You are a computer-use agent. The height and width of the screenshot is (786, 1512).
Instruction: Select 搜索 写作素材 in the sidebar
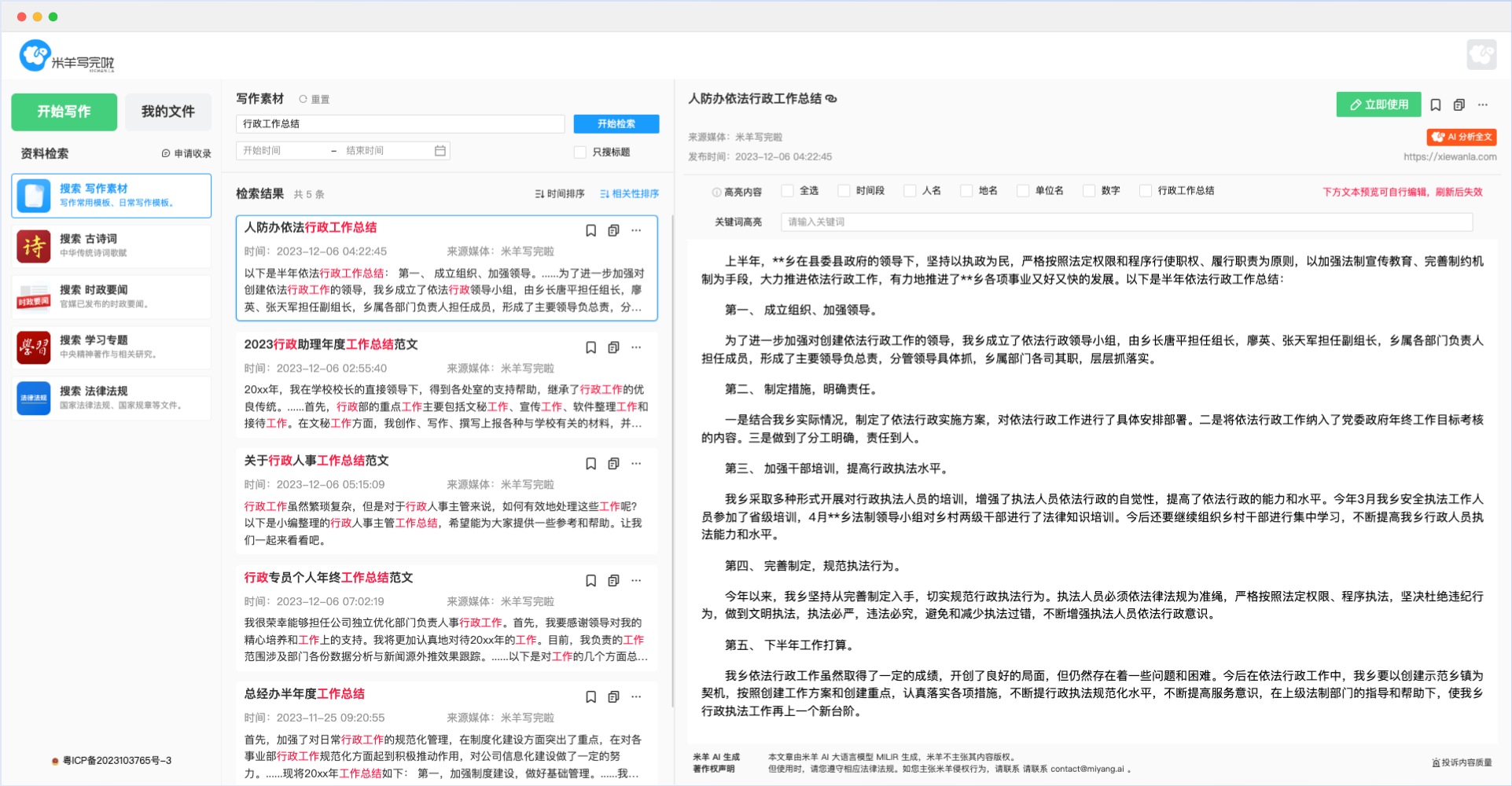(x=112, y=196)
